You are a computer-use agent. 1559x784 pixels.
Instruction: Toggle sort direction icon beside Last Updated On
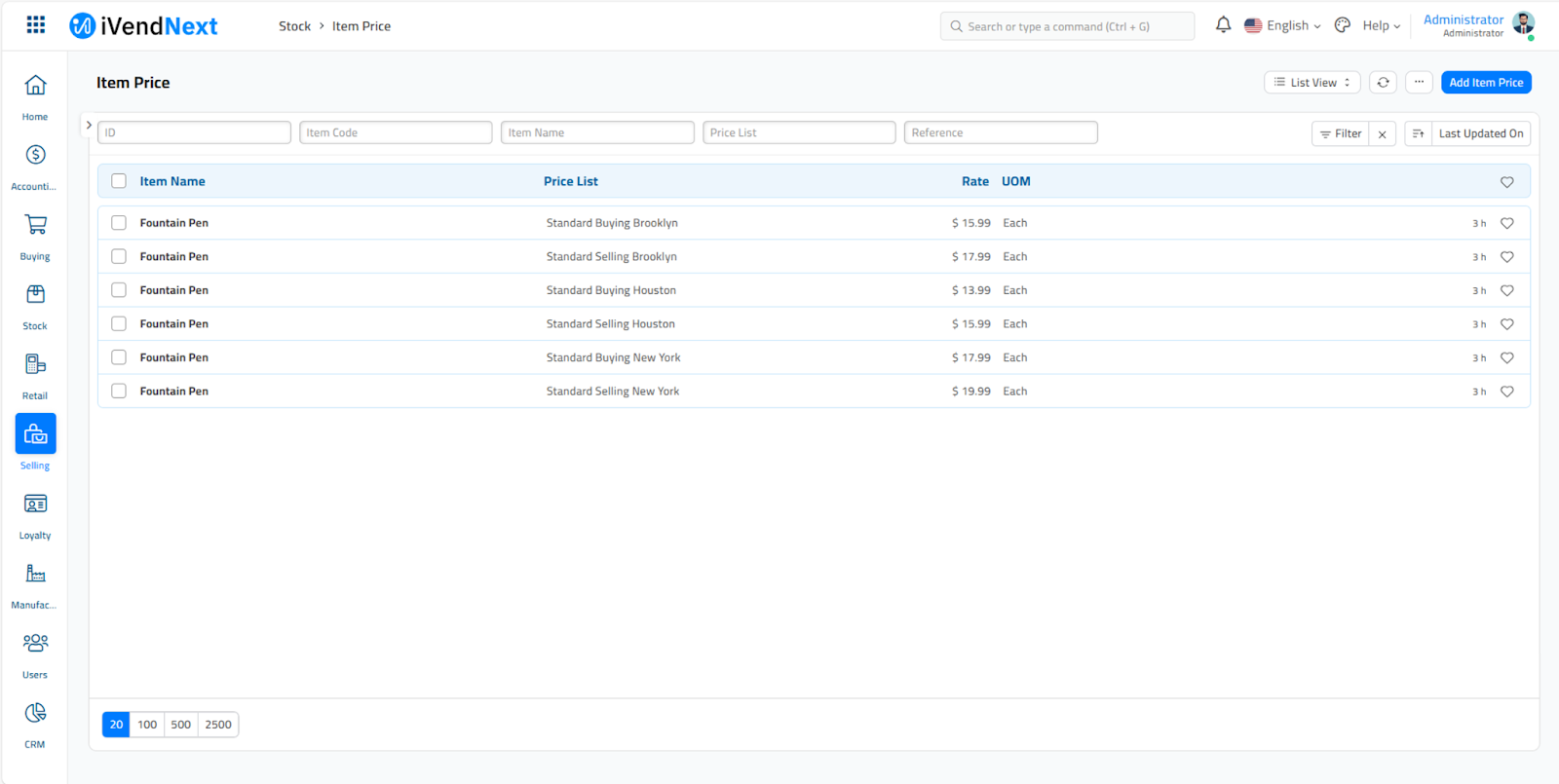(1418, 133)
